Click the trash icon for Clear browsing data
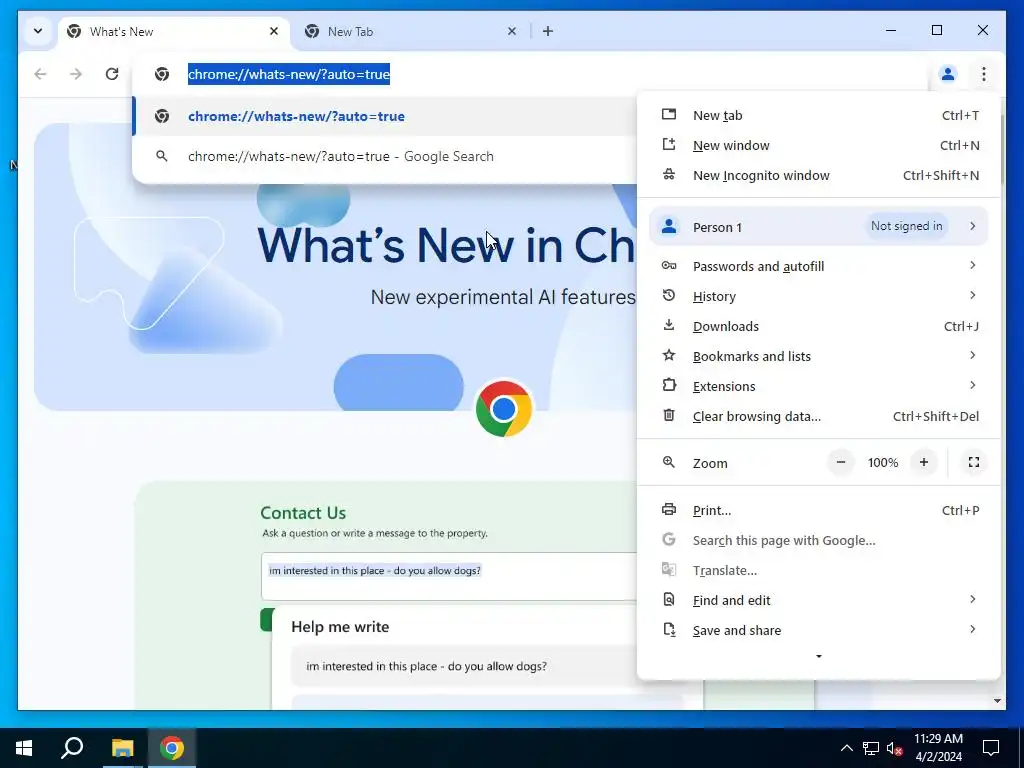The height and width of the screenshot is (768, 1024). (669, 415)
